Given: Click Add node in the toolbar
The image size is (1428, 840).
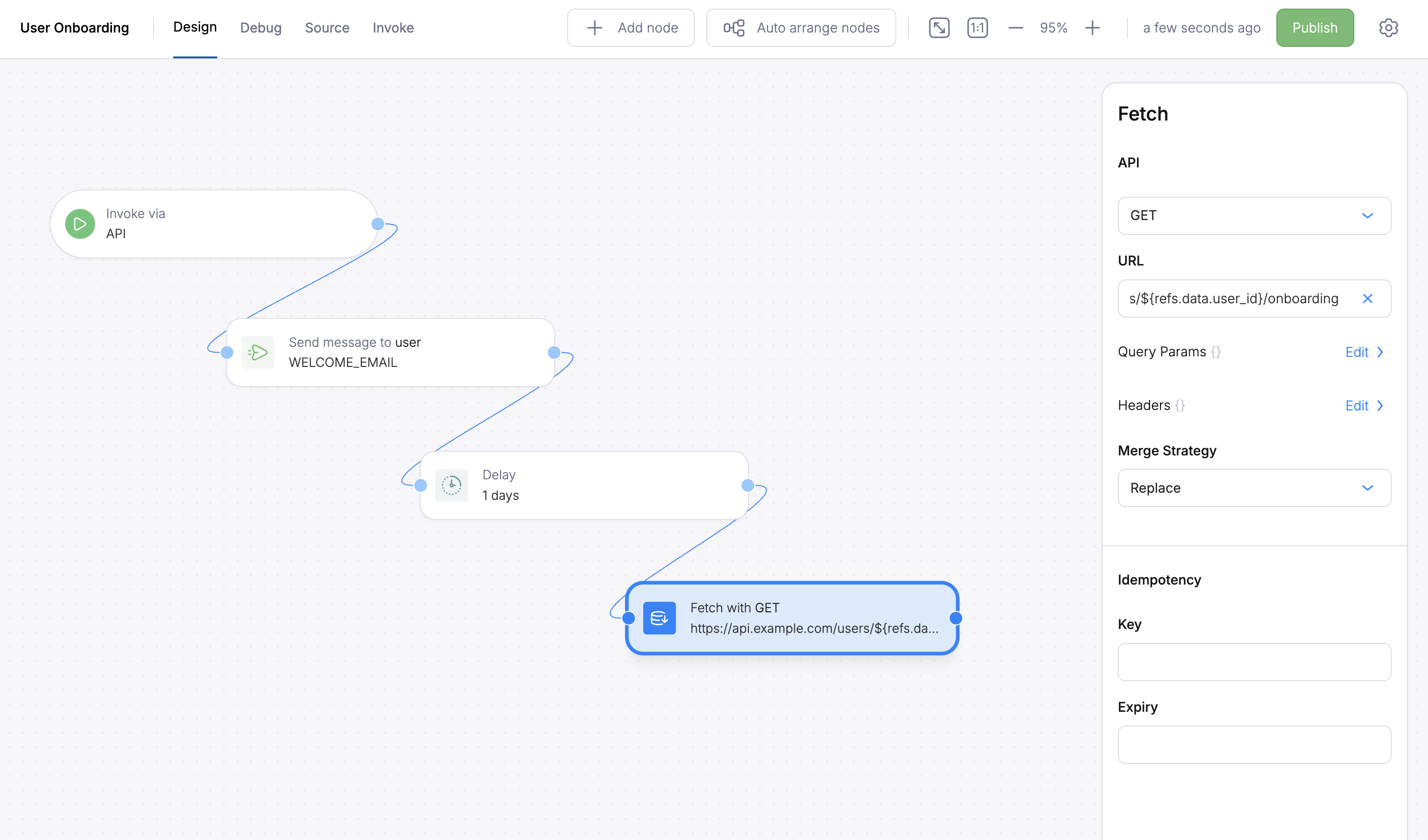Looking at the screenshot, I should [631, 27].
